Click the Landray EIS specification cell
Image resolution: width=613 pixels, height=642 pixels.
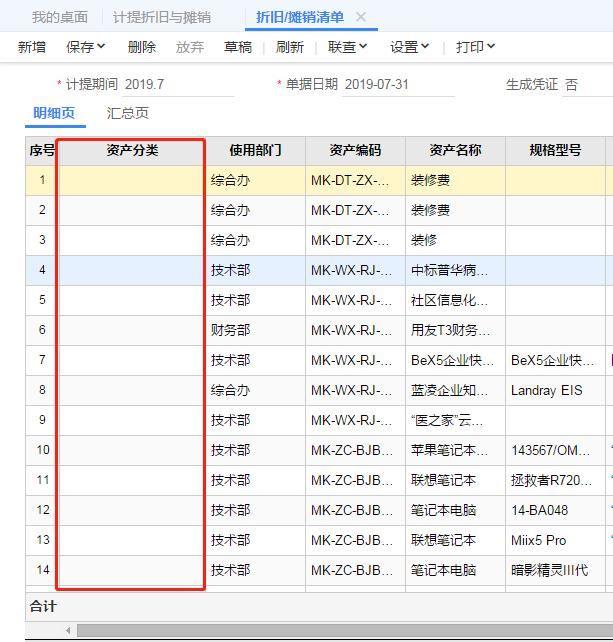pos(546,390)
